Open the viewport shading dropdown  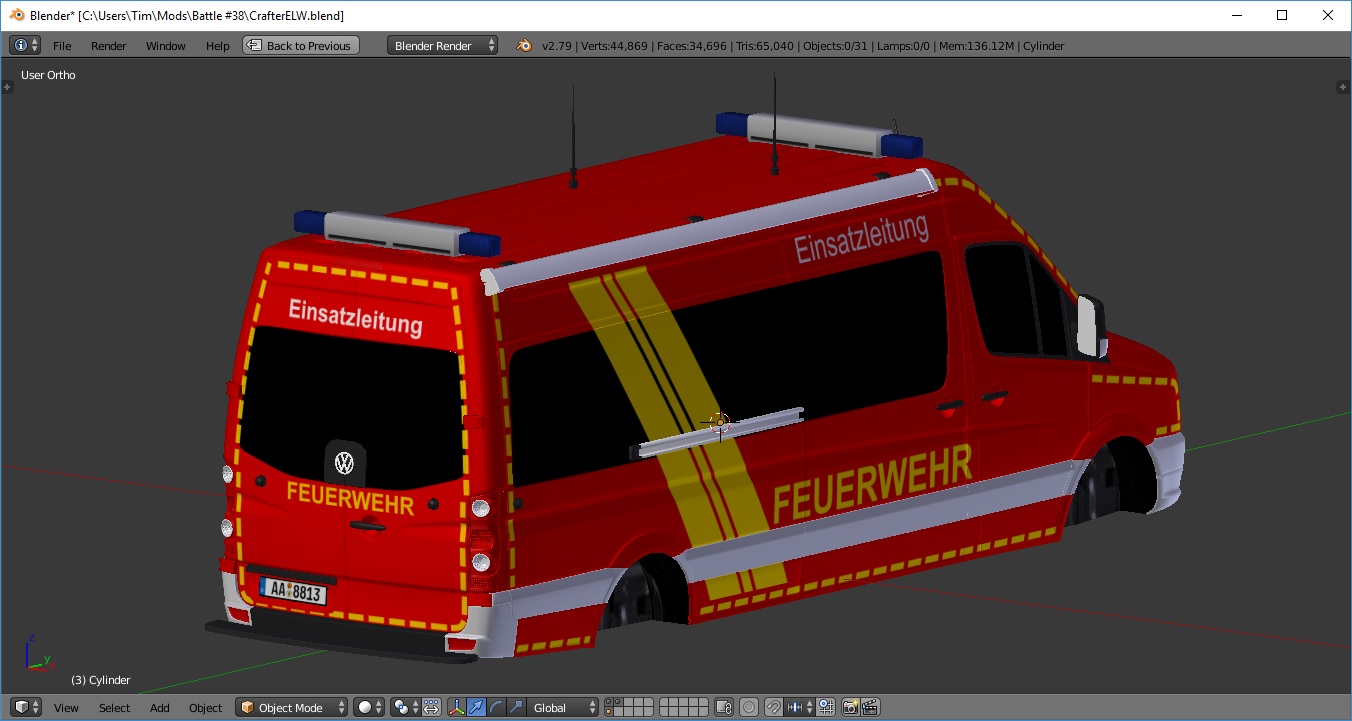point(369,707)
